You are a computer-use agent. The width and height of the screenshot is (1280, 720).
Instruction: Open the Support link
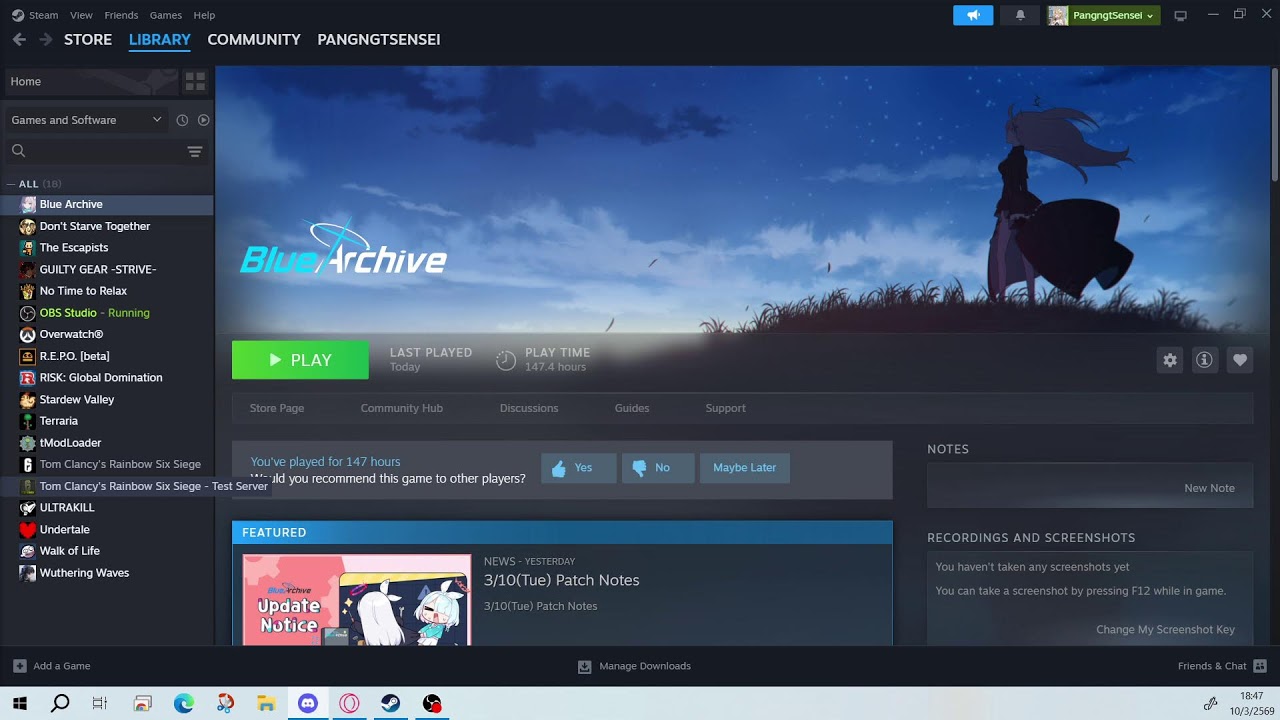click(726, 408)
